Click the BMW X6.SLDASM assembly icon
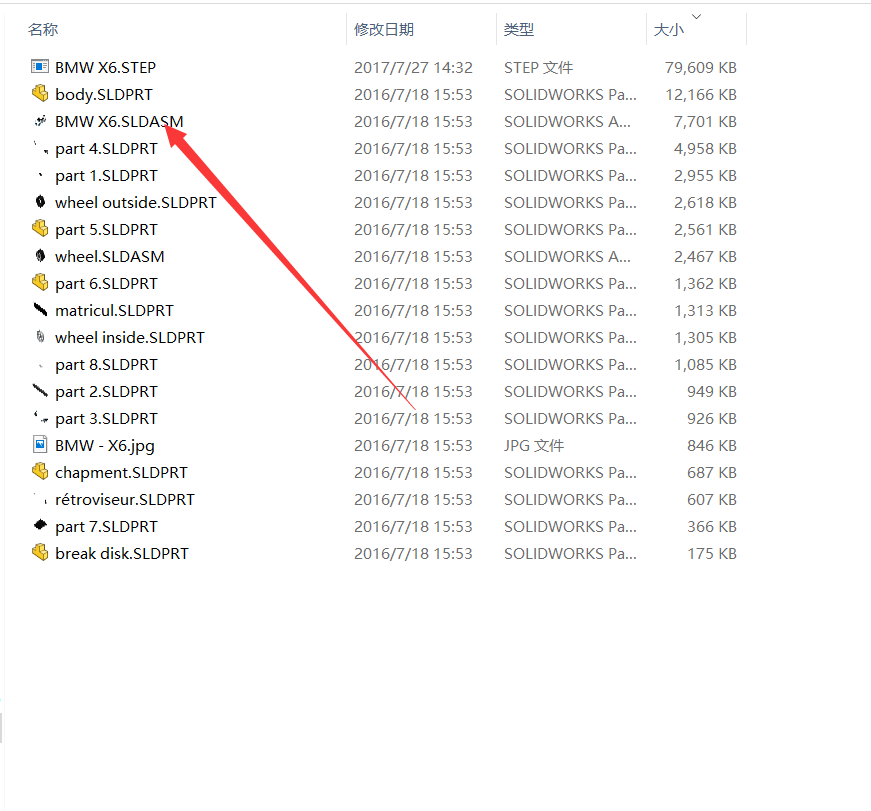 tap(40, 121)
